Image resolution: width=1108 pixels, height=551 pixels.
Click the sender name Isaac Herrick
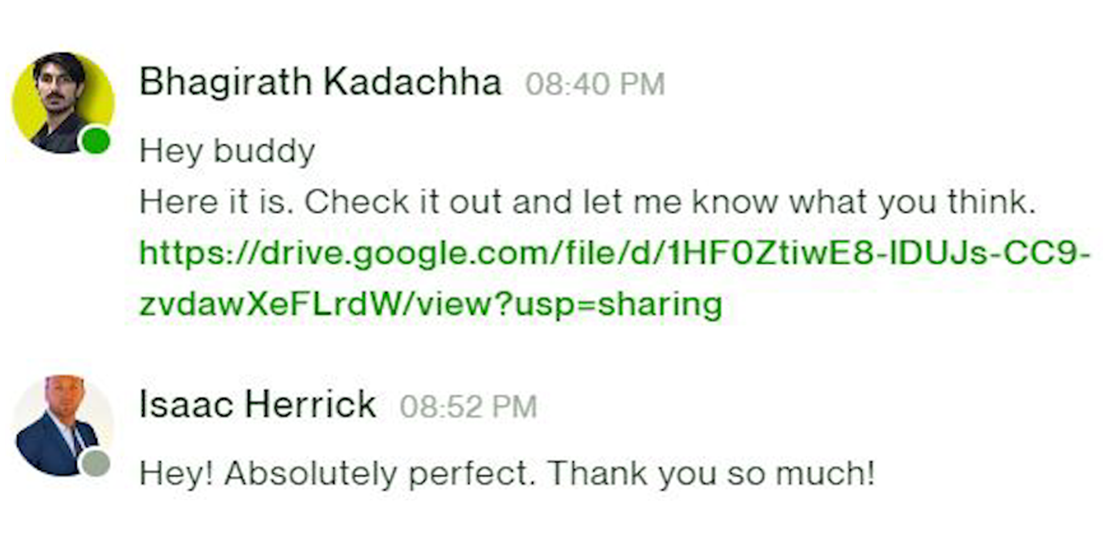point(258,405)
